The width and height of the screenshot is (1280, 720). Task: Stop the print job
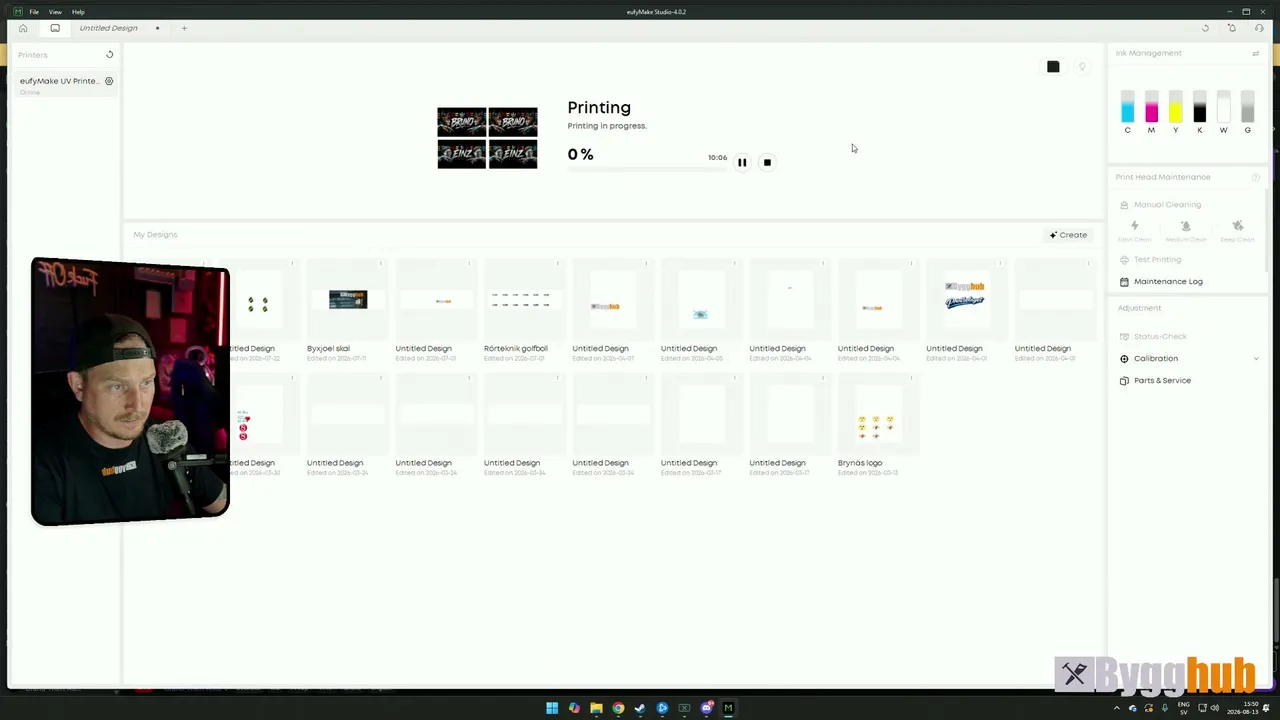767,162
